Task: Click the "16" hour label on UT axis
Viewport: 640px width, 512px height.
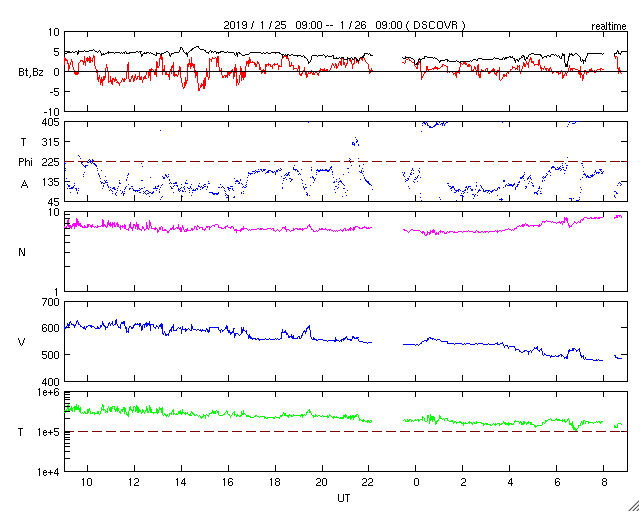Action: pos(228,483)
